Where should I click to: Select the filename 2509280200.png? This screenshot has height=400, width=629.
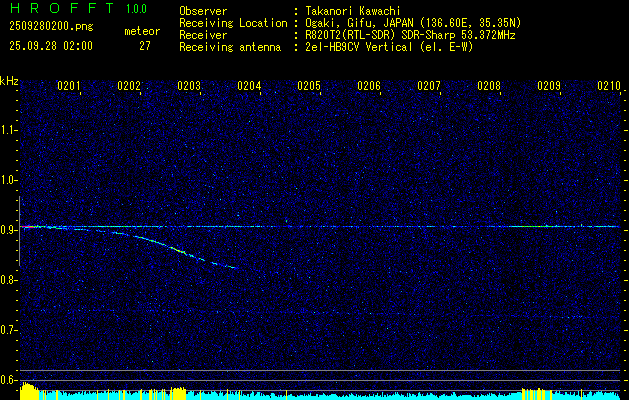[x=51, y=27]
